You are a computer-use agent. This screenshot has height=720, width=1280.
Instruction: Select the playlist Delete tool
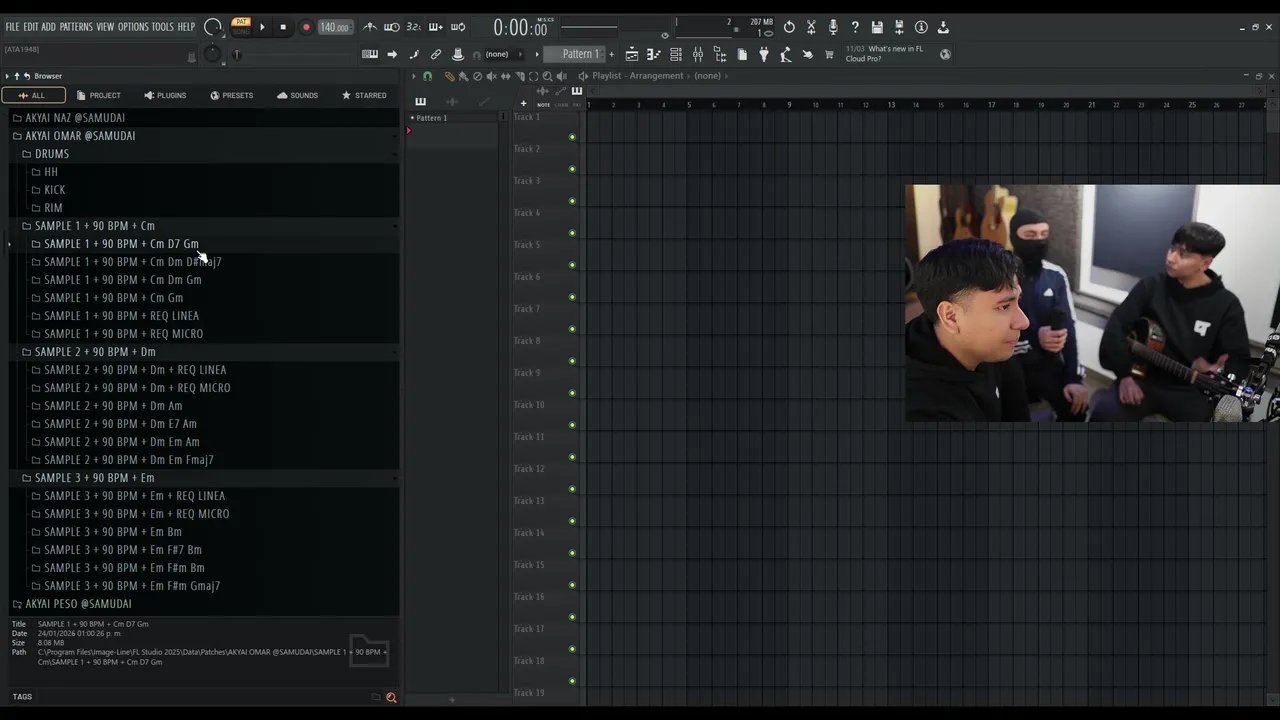tap(477, 76)
